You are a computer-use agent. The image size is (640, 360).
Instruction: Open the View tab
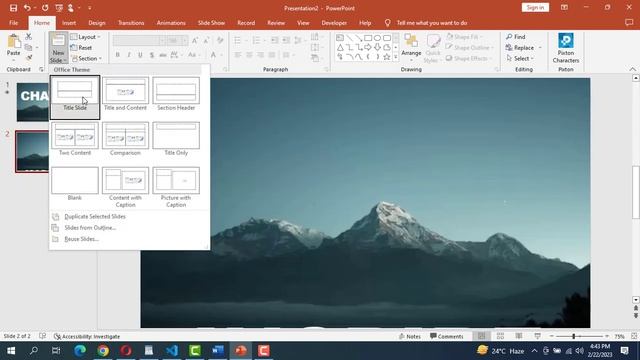[x=303, y=23]
